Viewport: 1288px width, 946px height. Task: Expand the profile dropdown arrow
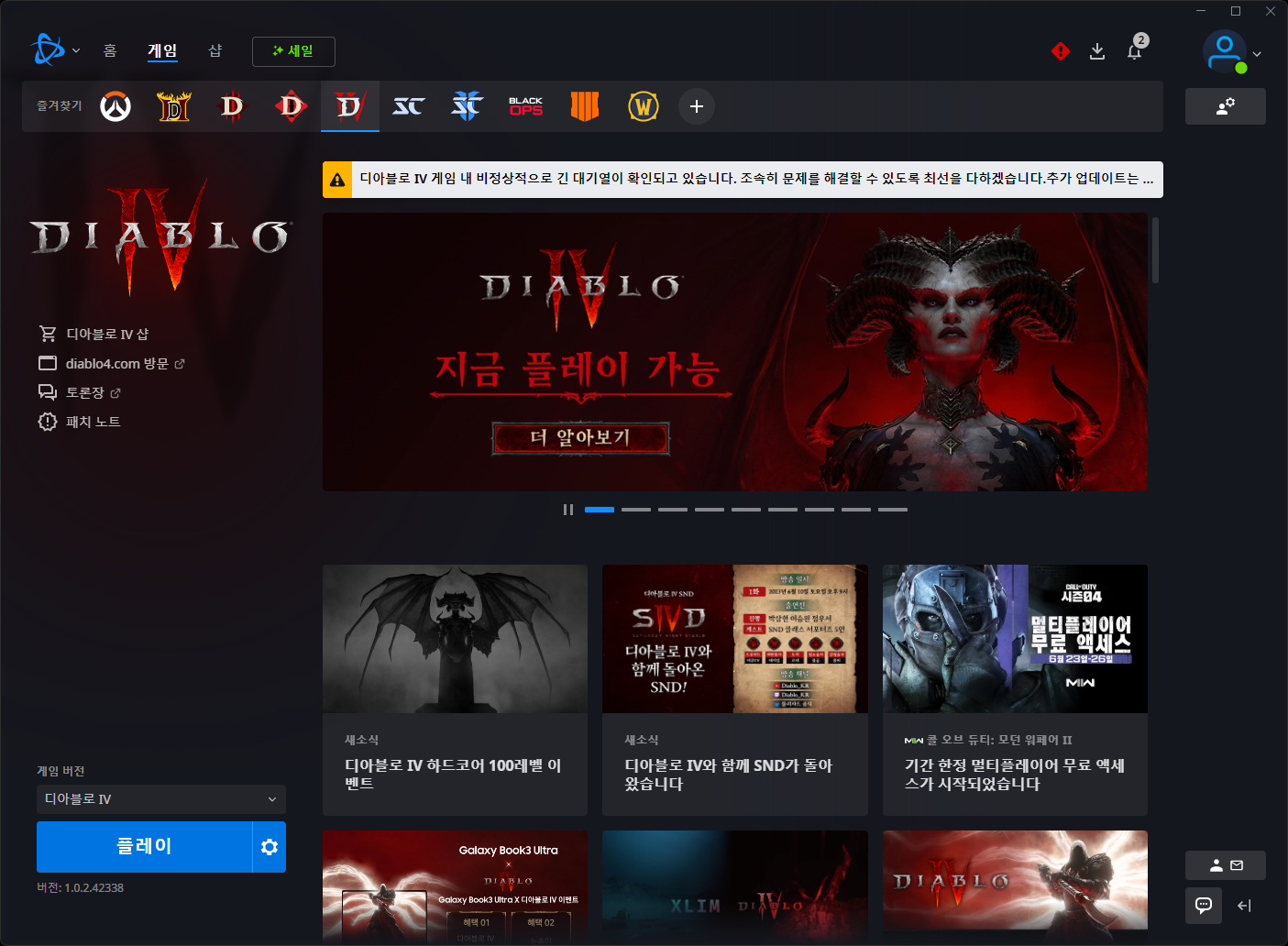point(1257,54)
